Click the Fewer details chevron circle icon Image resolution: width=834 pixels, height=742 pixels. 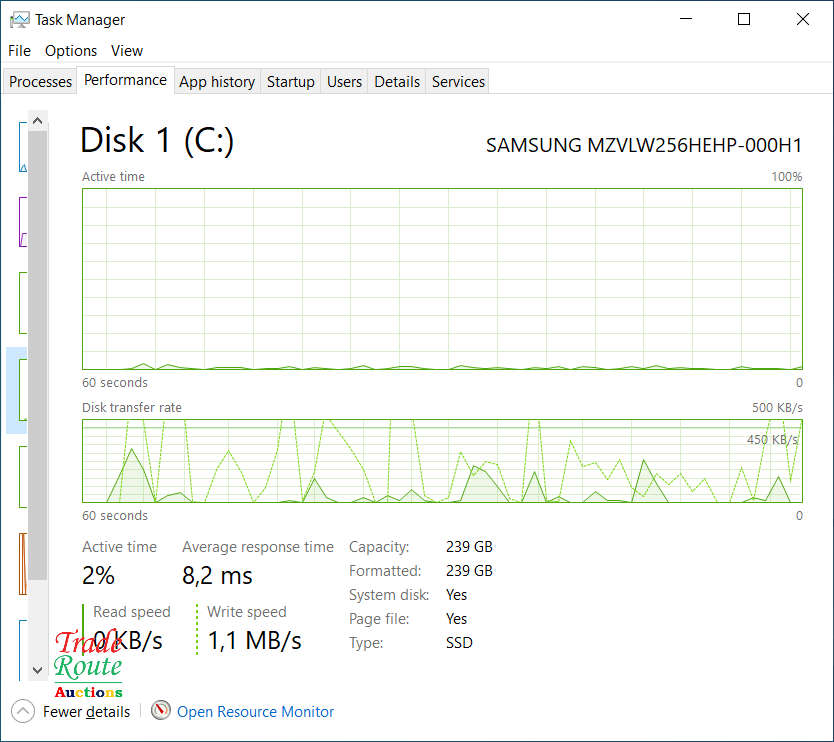click(23, 711)
